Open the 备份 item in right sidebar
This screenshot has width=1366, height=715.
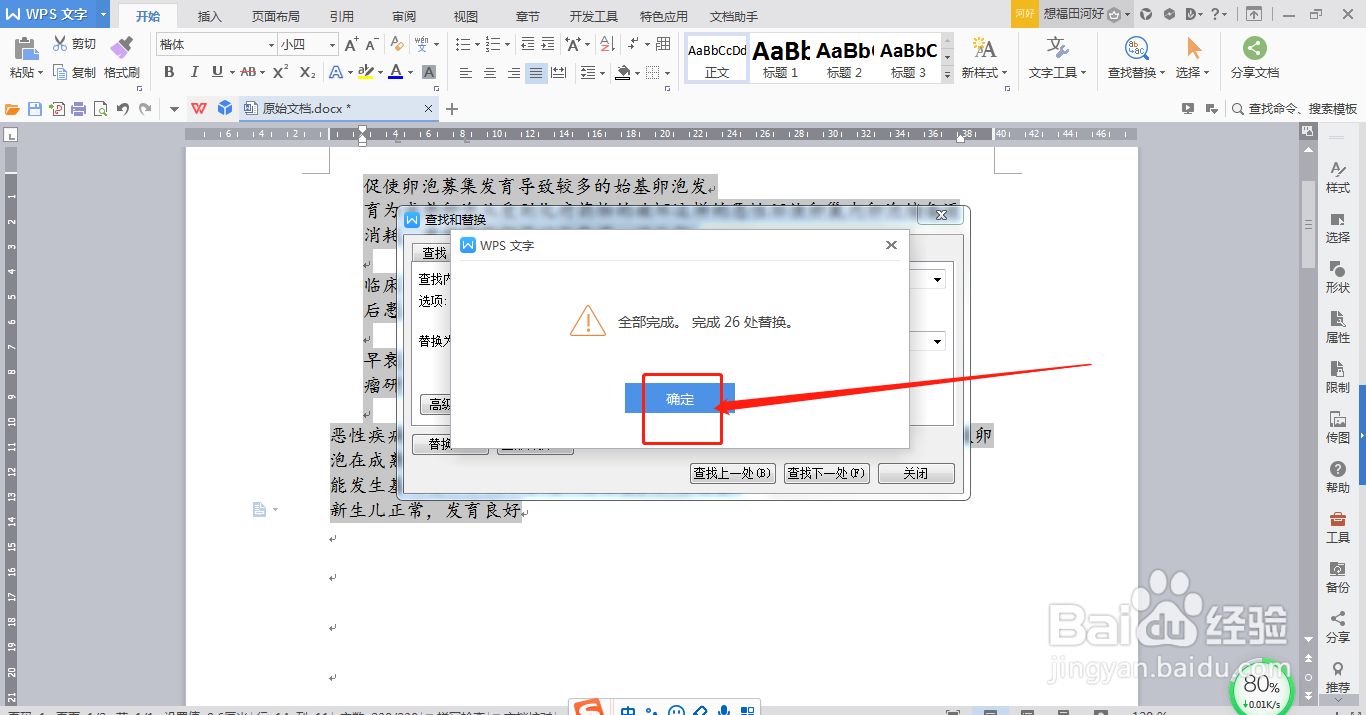click(1337, 577)
